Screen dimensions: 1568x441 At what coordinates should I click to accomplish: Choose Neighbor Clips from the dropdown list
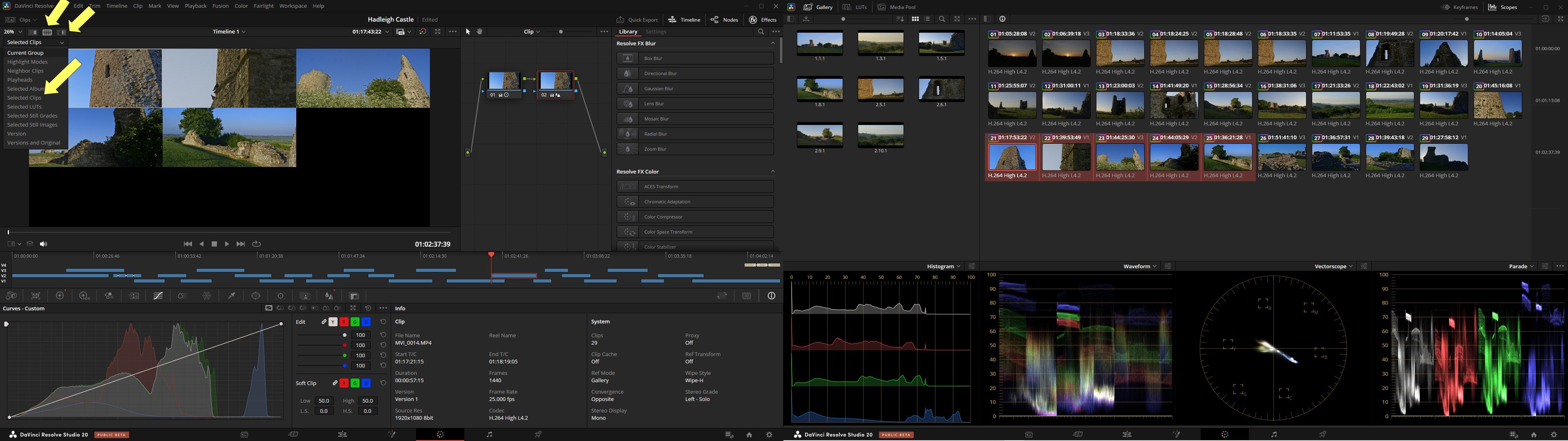(26, 71)
